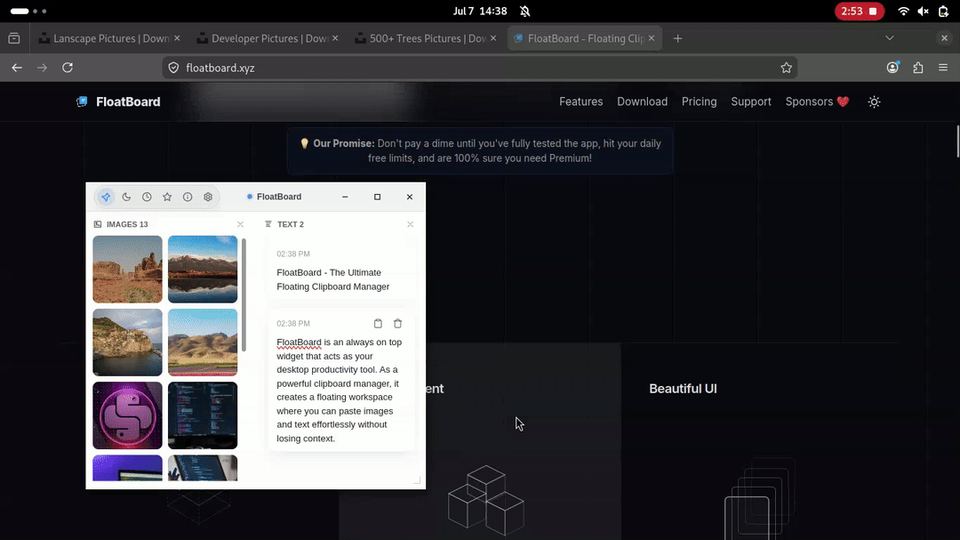Open the Features nav link
This screenshot has height=540, width=960.
[581, 102]
